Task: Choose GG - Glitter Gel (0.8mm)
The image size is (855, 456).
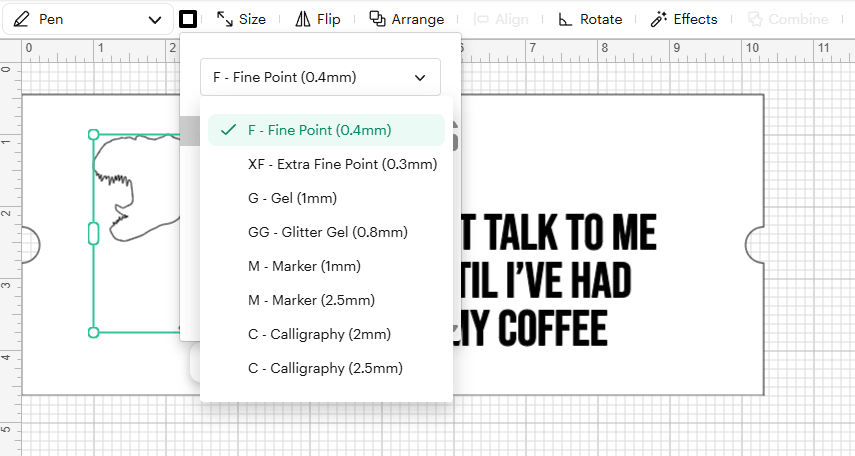Action: pyautogui.click(x=326, y=232)
